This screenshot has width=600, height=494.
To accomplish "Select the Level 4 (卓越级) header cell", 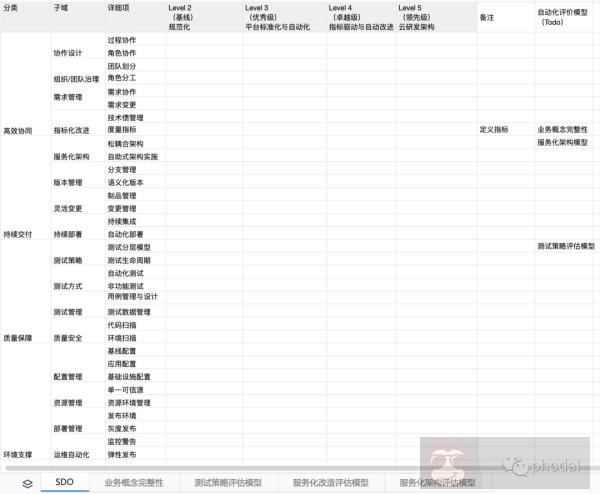I will (x=361, y=17).
